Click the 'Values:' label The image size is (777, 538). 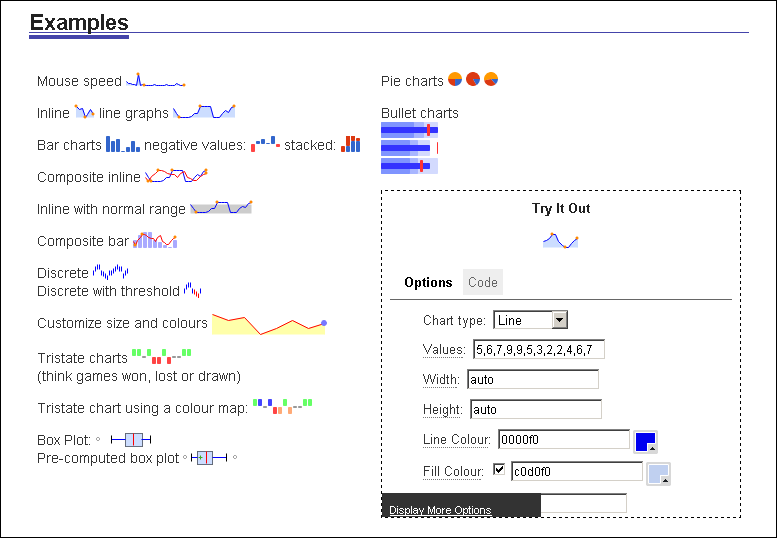pyautogui.click(x=444, y=350)
